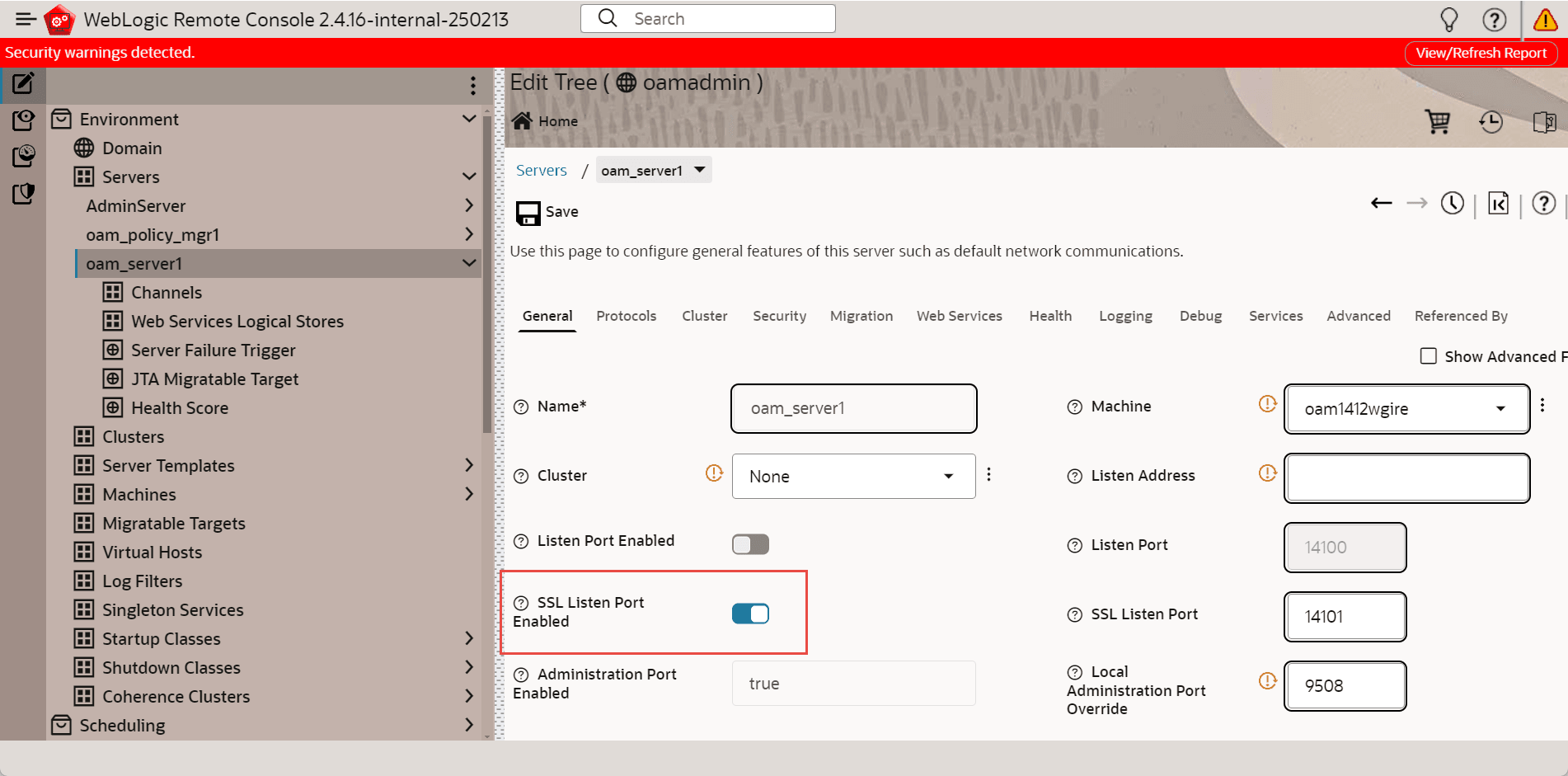Expand the Startup Classes node
The width and height of the screenshot is (1568, 776).
coord(469,638)
